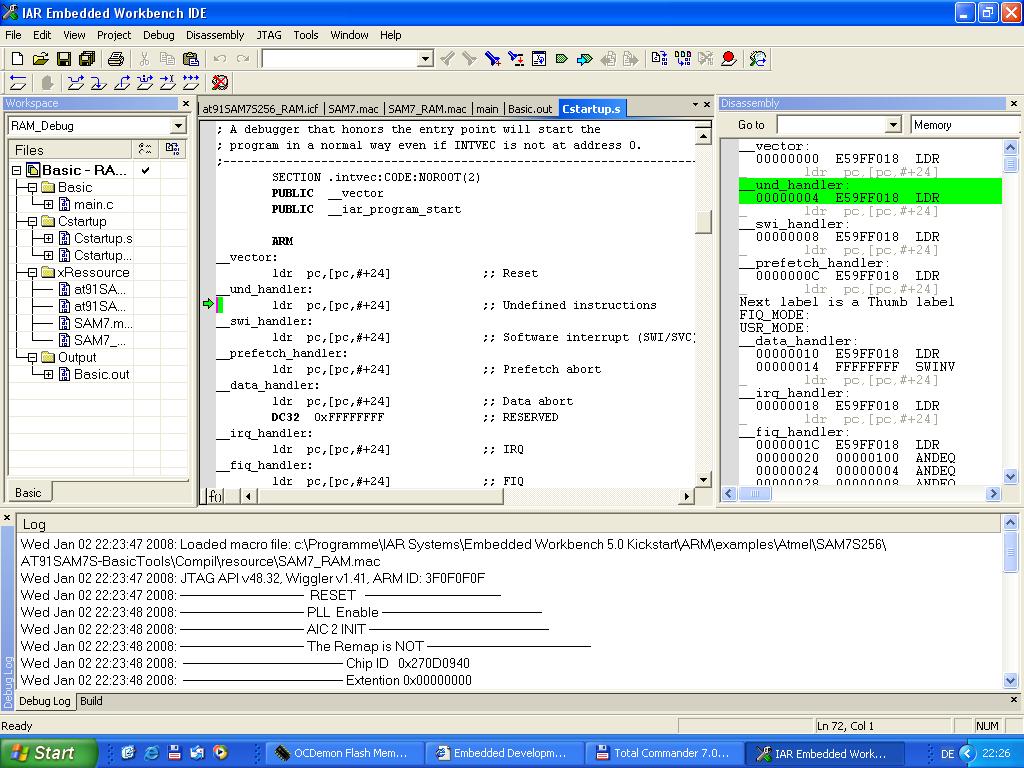Image resolution: width=1024 pixels, height=768 pixels.
Task: Switch to Embedded Developm... taskbar window
Action: point(504,753)
